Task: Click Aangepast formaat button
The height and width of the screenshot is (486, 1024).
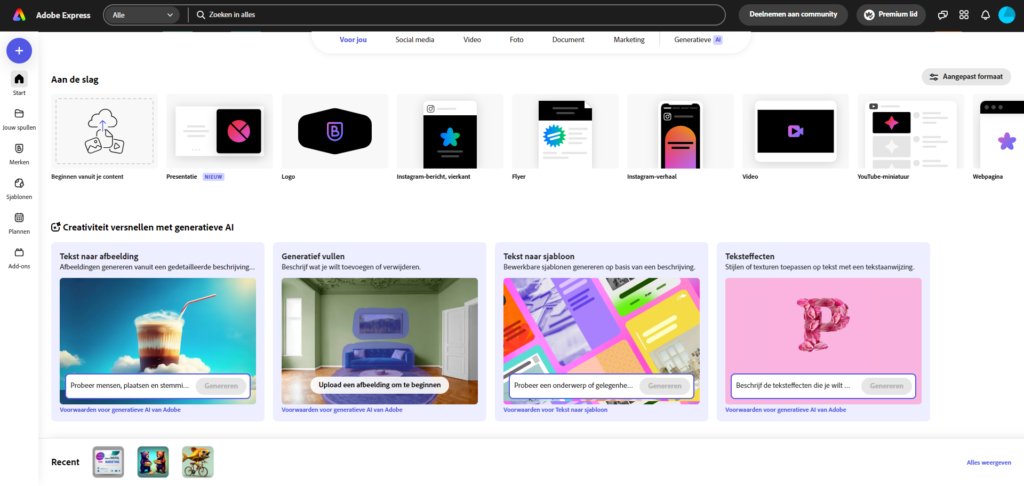Action: [x=966, y=76]
